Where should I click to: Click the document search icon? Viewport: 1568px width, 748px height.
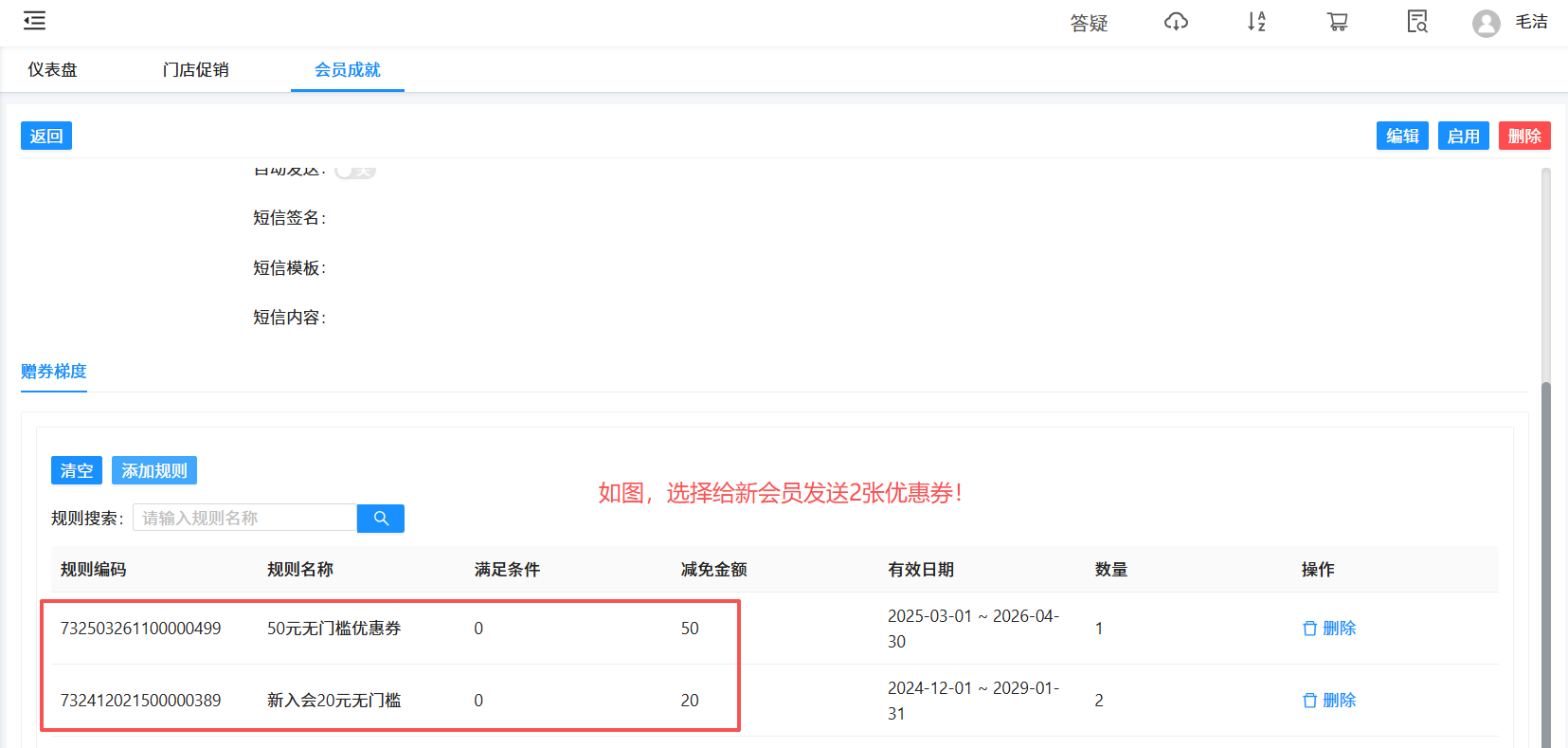(1417, 22)
